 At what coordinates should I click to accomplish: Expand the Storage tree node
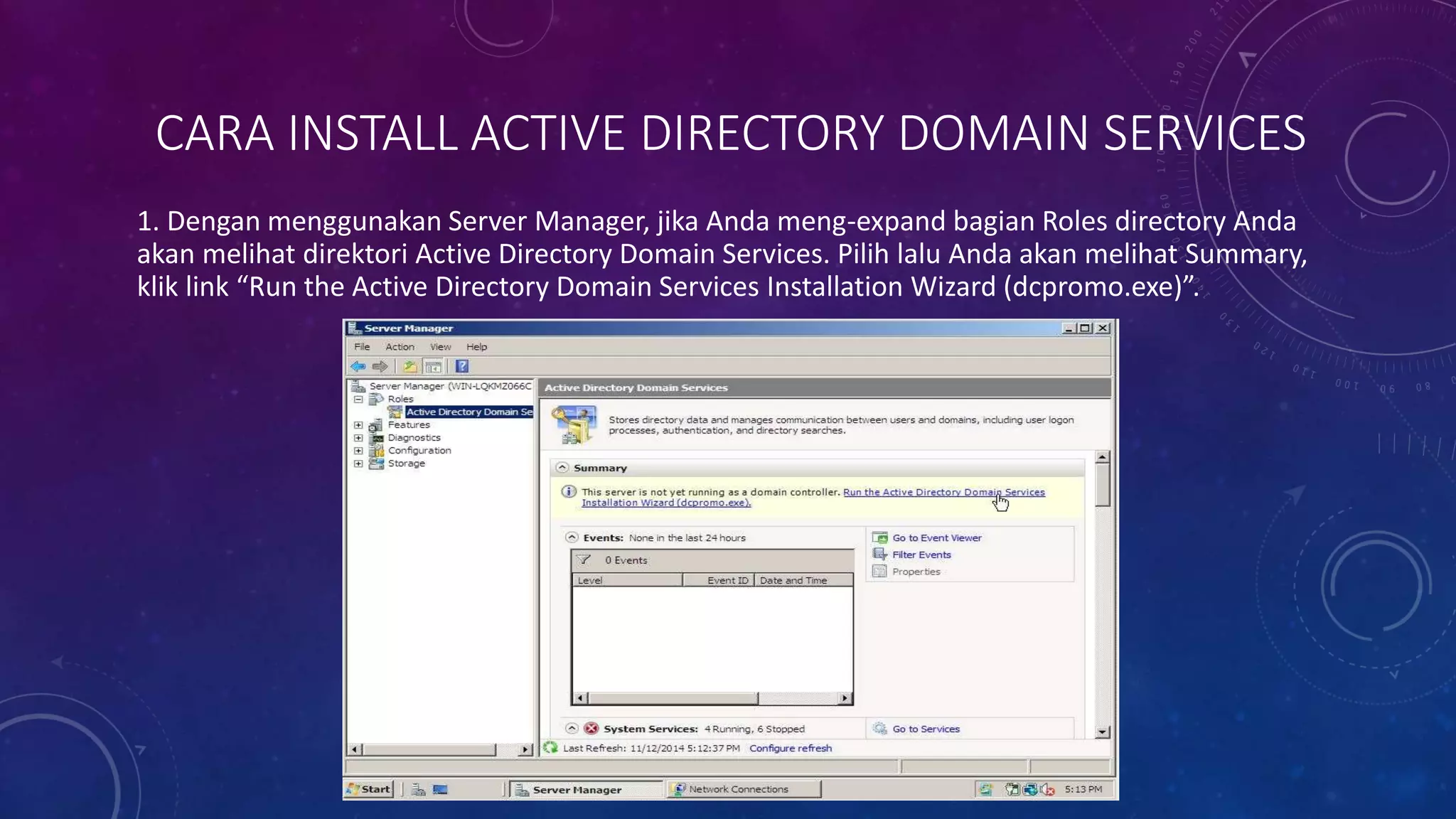pos(358,464)
